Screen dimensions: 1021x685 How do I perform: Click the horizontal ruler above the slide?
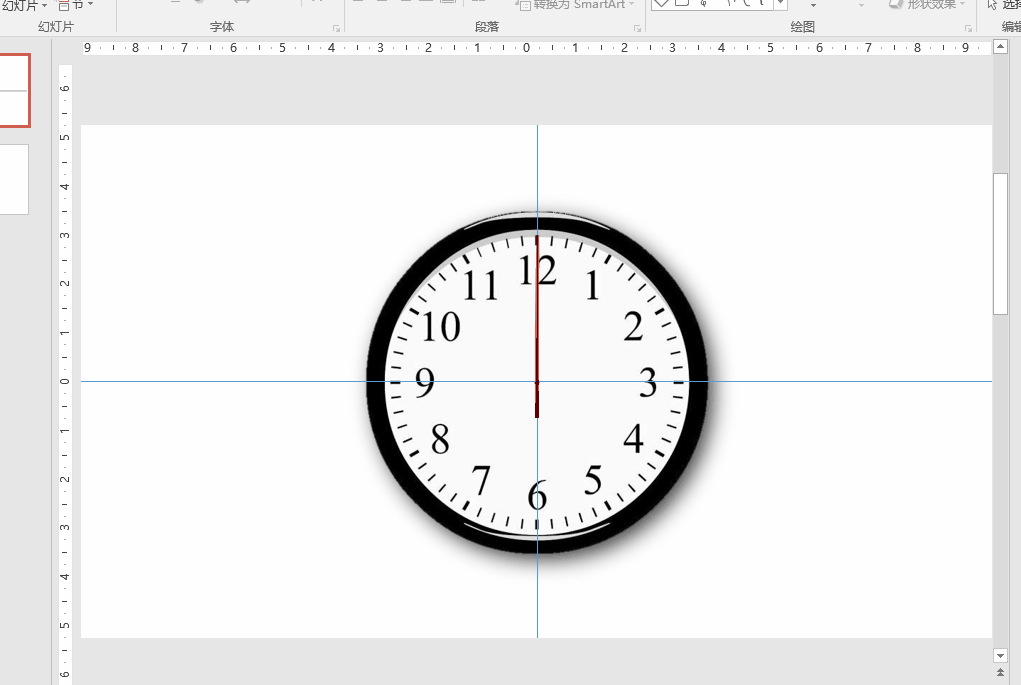point(535,48)
